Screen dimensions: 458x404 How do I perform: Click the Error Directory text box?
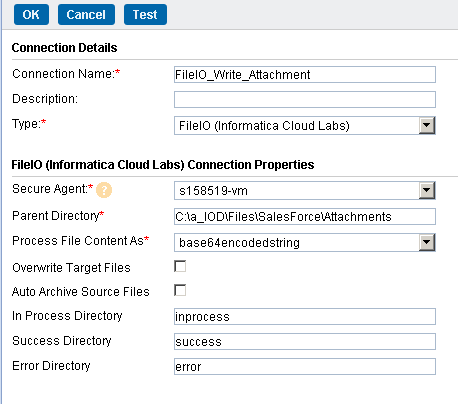pos(305,367)
